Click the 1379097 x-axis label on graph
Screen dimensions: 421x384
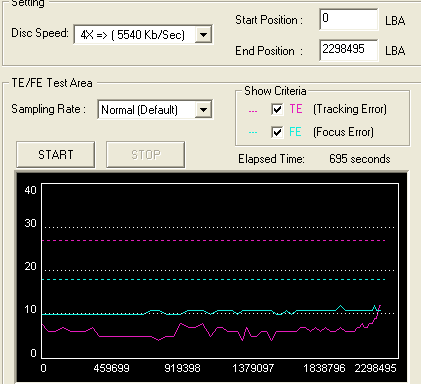click(x=253, y=368)
